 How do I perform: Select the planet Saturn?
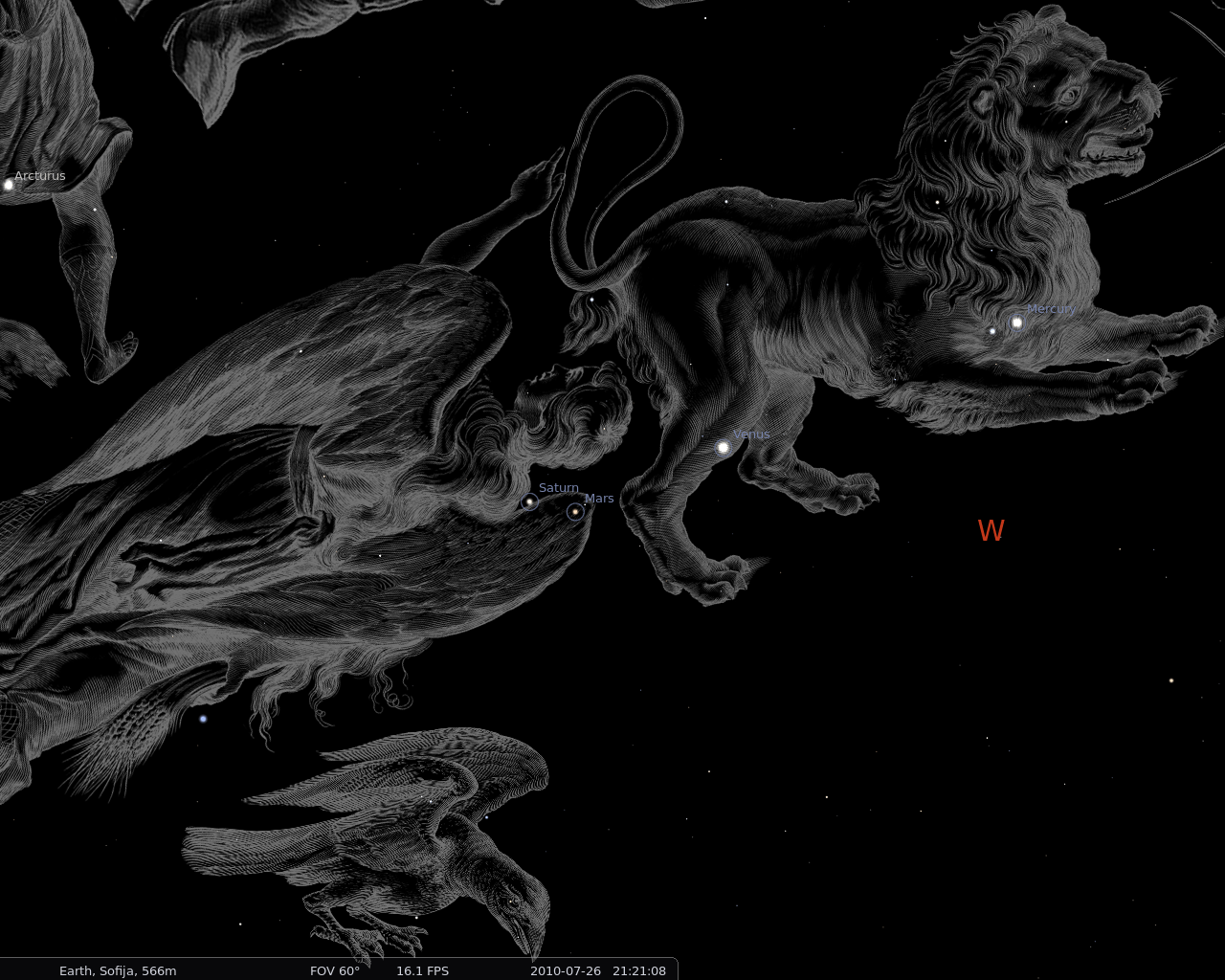529,501
